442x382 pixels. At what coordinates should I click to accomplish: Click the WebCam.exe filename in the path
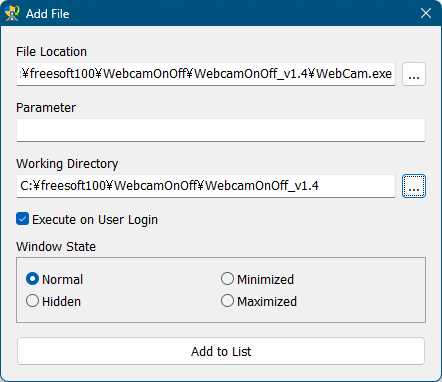[354, 73]
